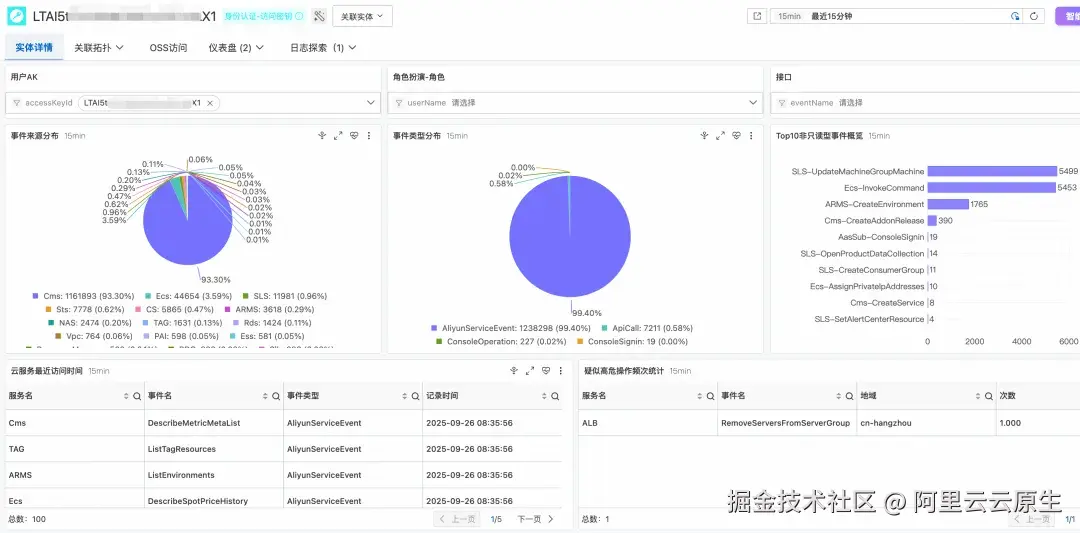Open the userName filter dropdown arrow
This screenshot has width=1080, height=533.
click(753, 103)
